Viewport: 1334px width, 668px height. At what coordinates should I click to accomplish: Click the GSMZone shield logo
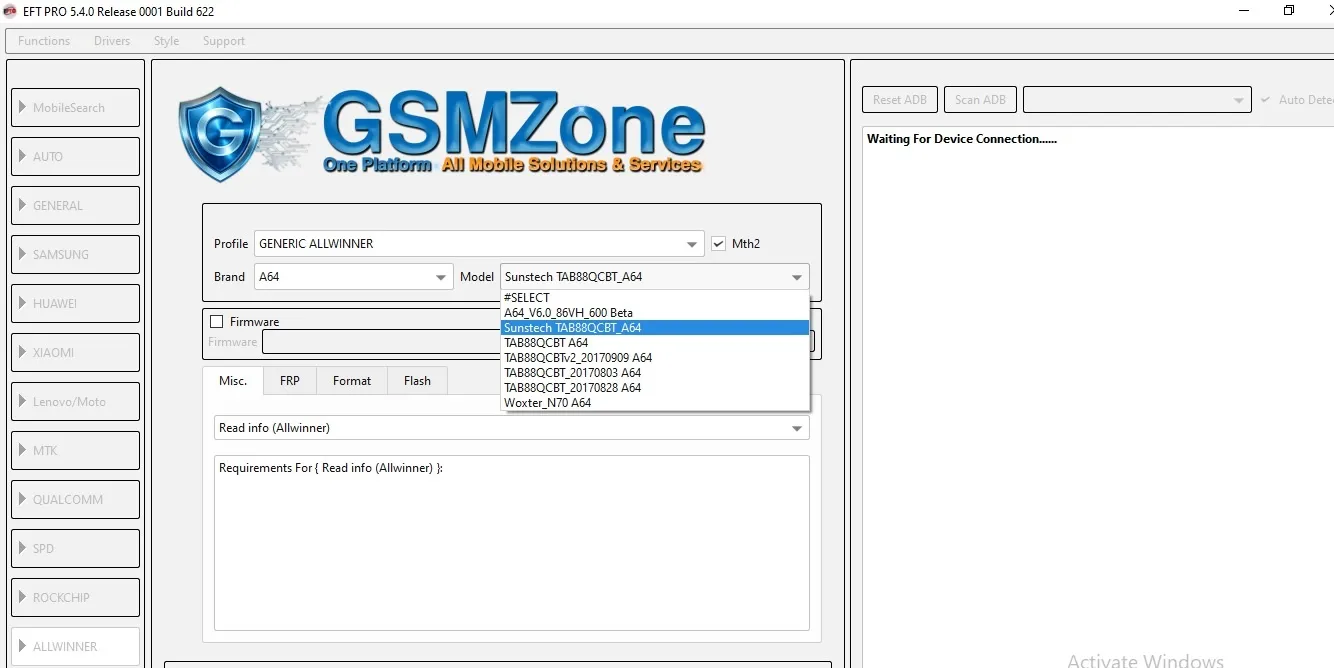(x=220, y=133)
